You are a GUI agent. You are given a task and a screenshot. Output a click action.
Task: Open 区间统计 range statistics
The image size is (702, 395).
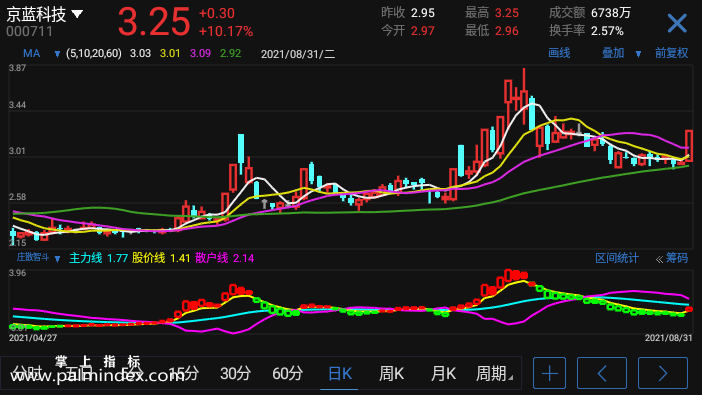617,258
